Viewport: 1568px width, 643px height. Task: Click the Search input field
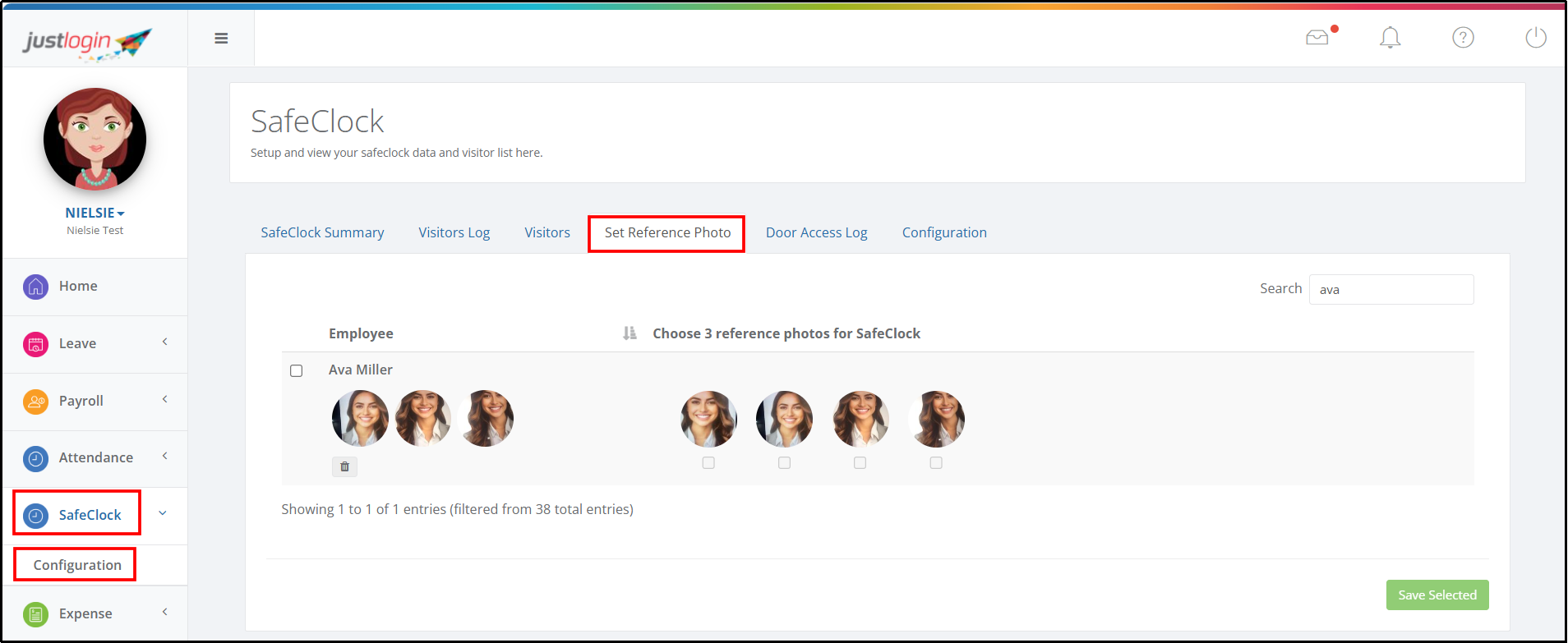(1391, 290)
